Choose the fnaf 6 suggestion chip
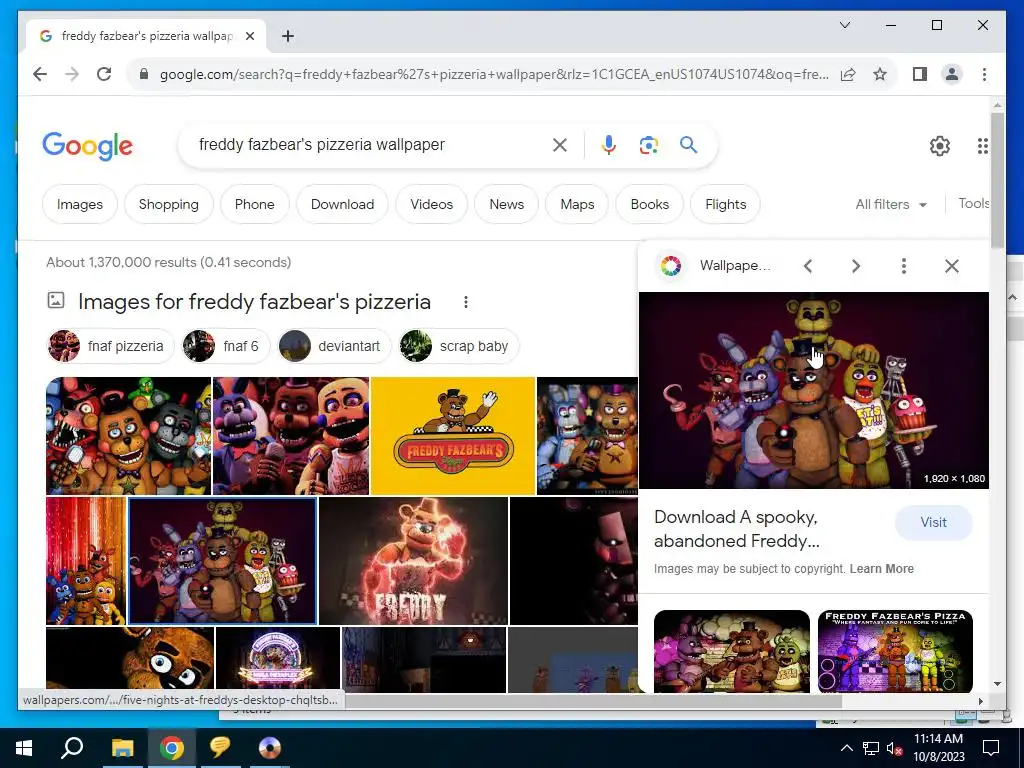The width and height of the screenshot is (1024, 768). coord(225,346)
